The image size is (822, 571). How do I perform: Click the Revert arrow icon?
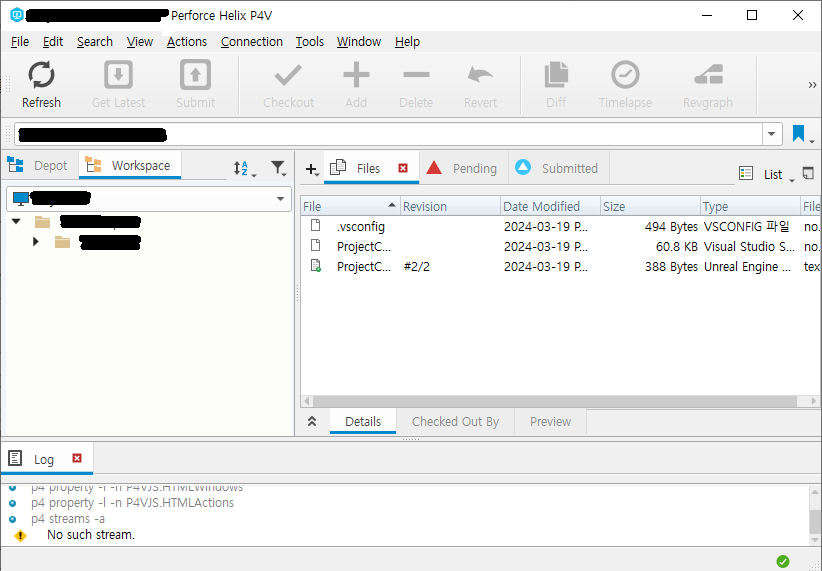click(x=480, y=74)
